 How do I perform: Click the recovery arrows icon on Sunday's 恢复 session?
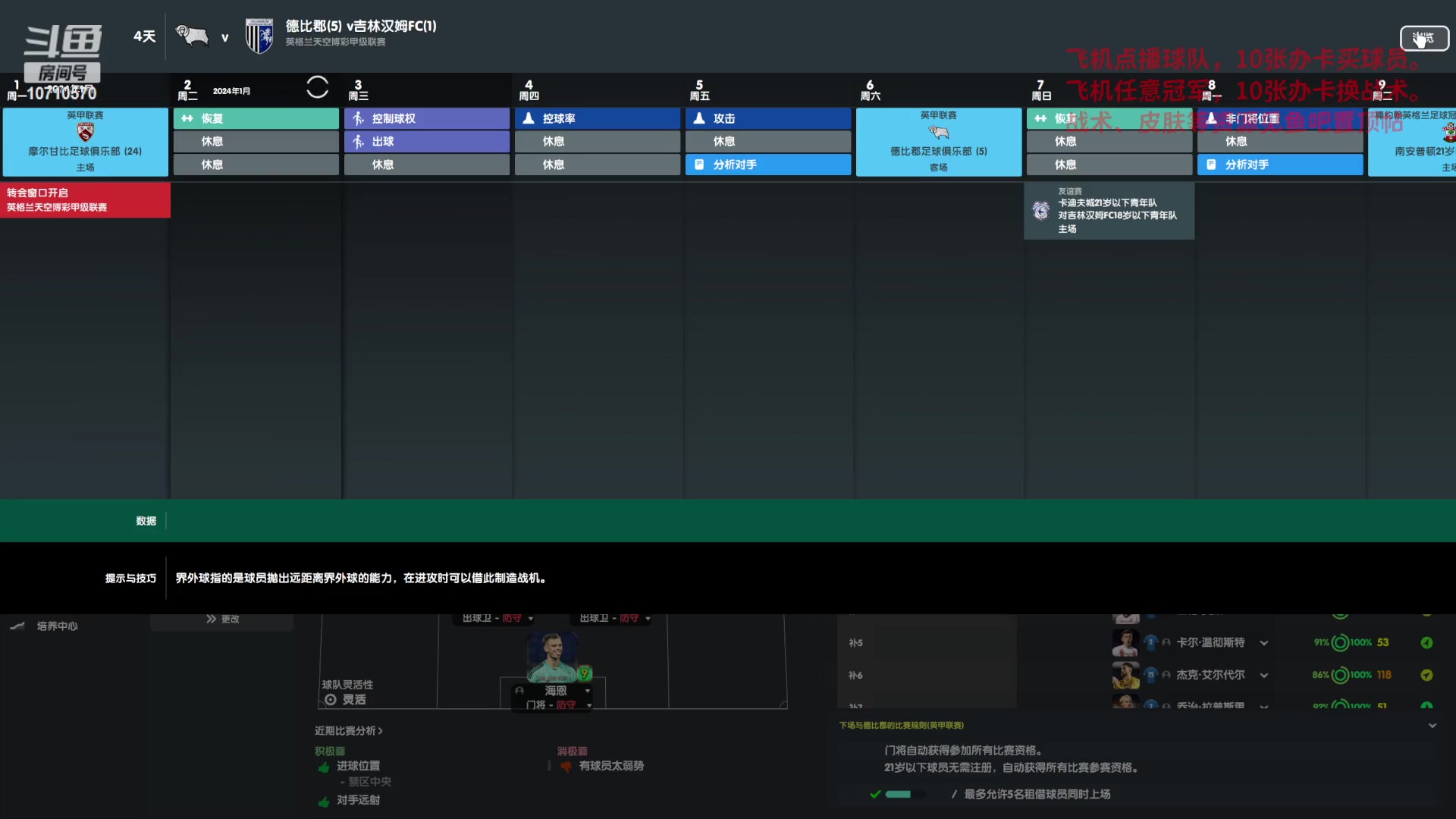(x=1040, y=118)
